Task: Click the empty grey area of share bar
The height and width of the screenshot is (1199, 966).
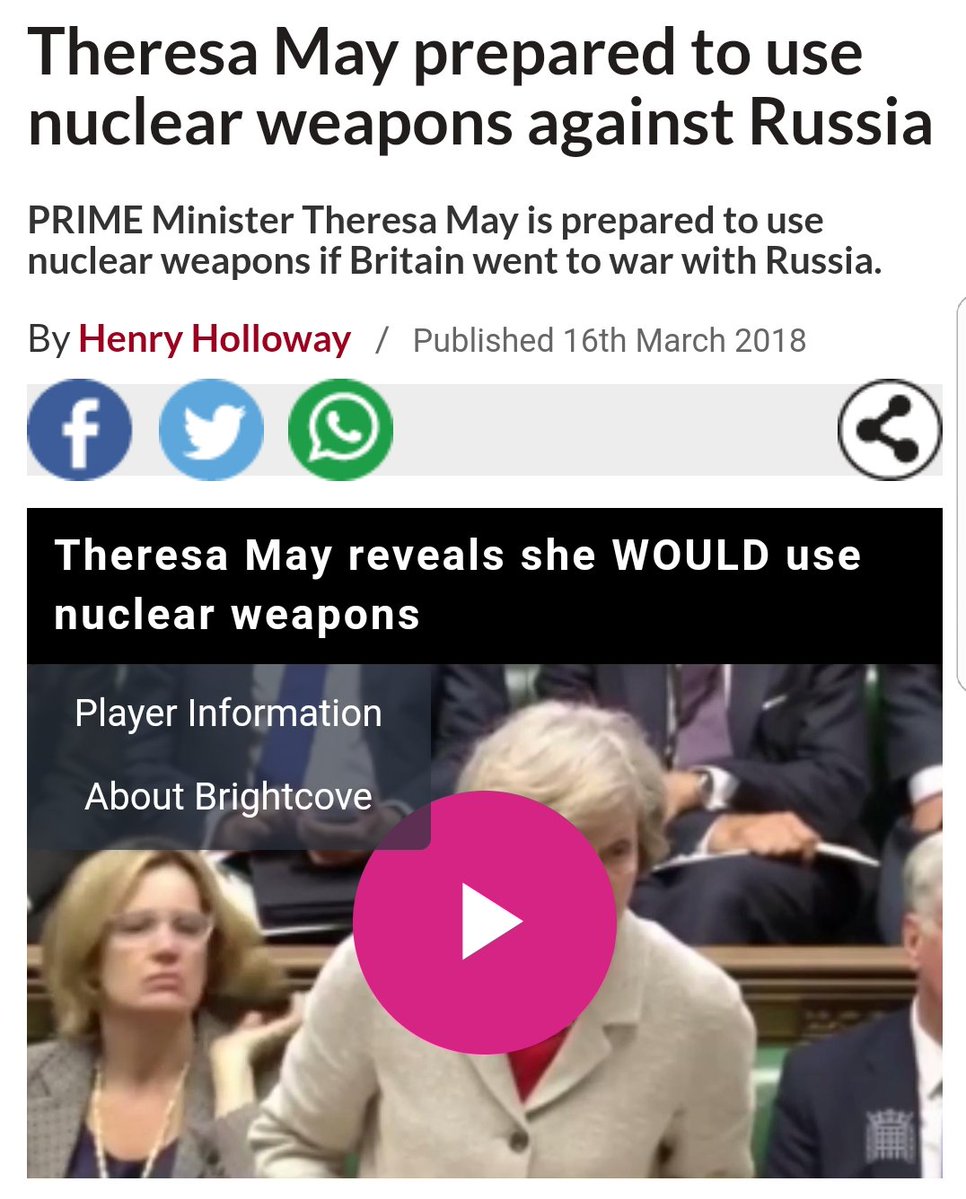Action: click(612, 430)
